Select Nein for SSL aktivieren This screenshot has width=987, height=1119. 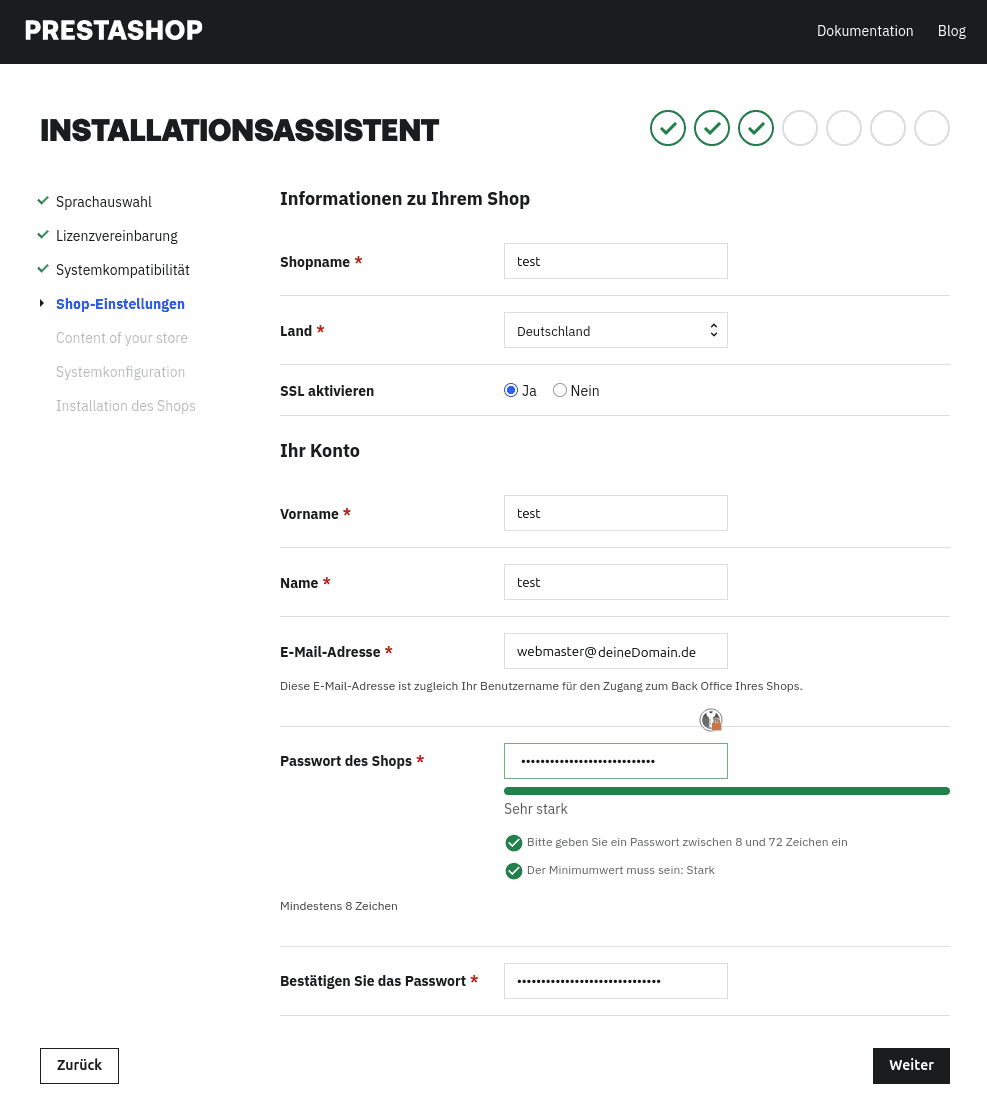coord(560,391)
